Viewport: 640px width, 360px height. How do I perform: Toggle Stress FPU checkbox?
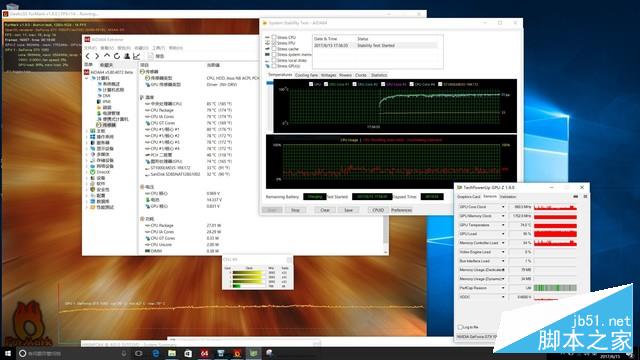tap(274, 43)
